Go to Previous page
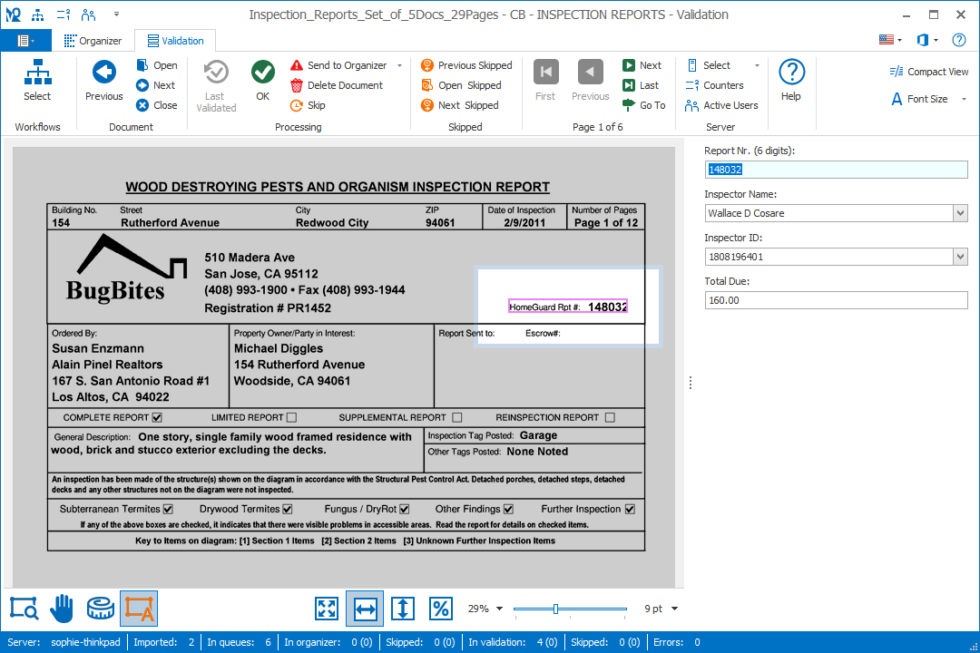The image size is (980, 653). click(590, 81)
